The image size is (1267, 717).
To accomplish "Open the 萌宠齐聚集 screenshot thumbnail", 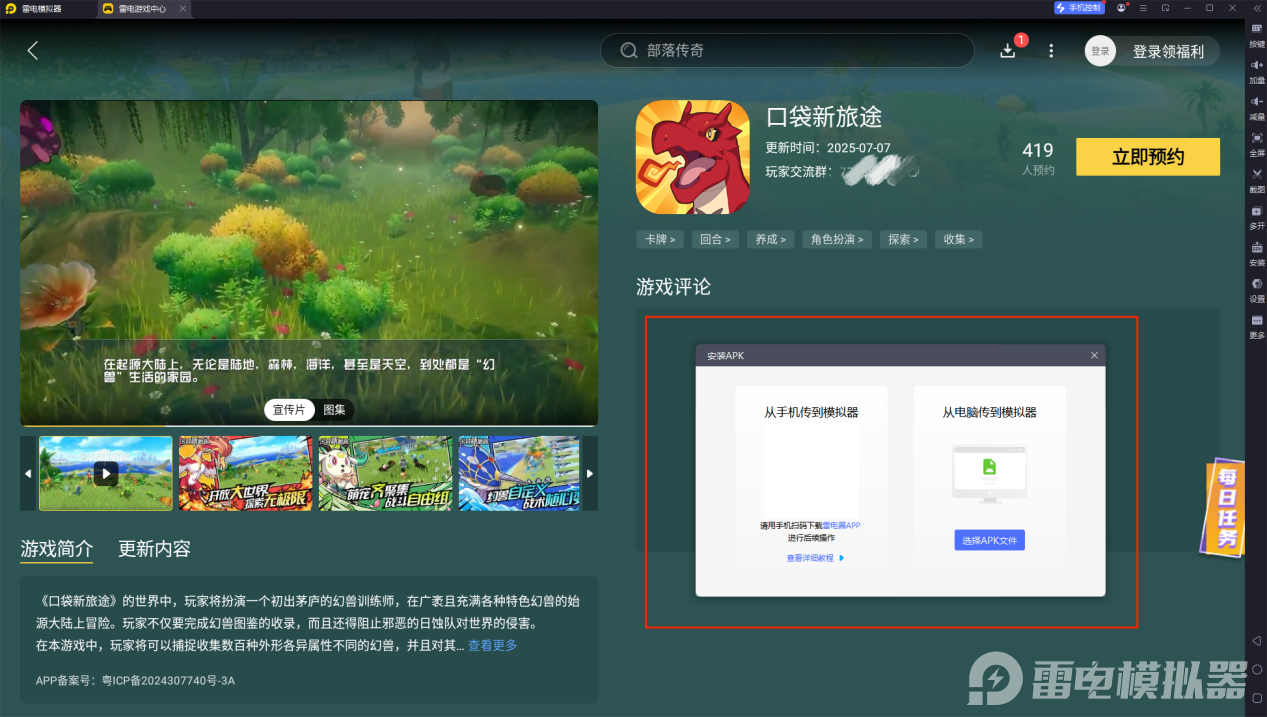I will (x=385, y=474).
